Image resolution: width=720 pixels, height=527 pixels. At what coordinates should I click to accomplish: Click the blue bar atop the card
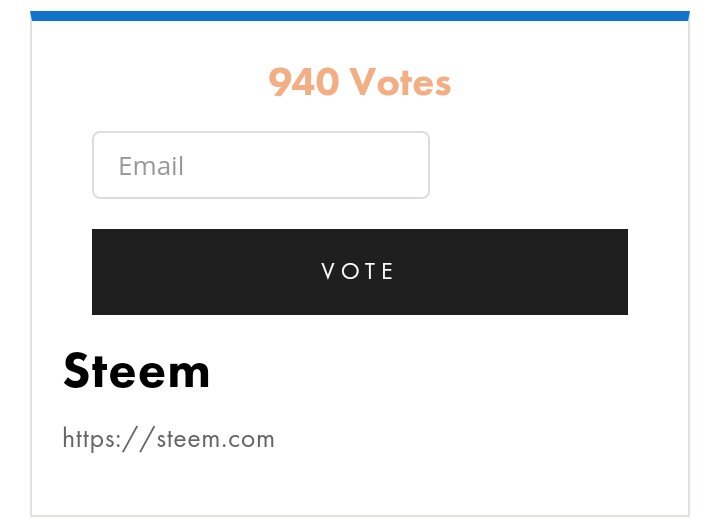[x=360, y=15]
